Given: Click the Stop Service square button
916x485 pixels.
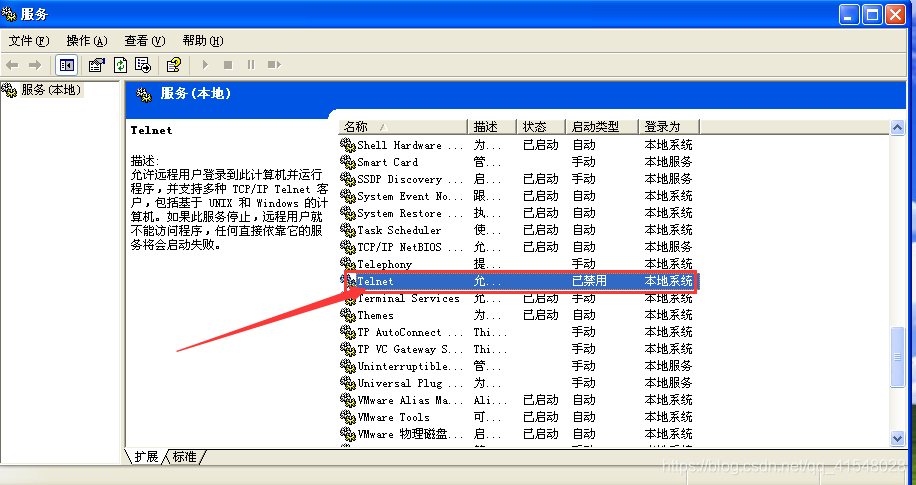Looking at the screenshot, I should tap(228, 65).
